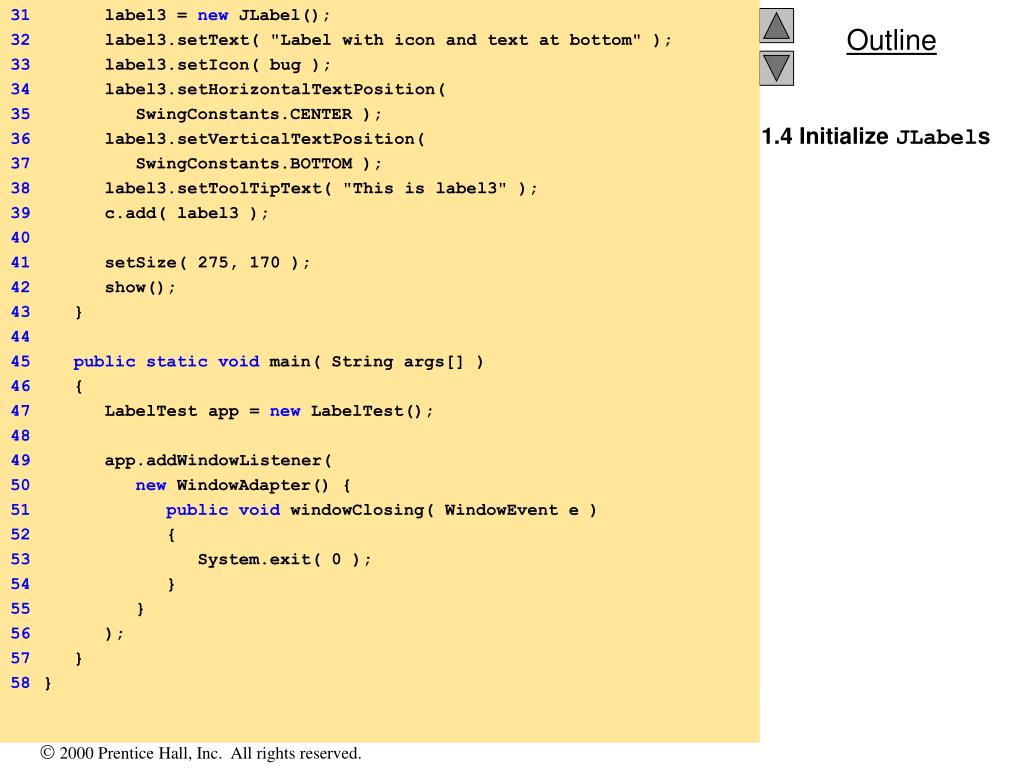This screenshot has width=1024, height=768.
Task: Click line number 45
Action: coord(20,362)
